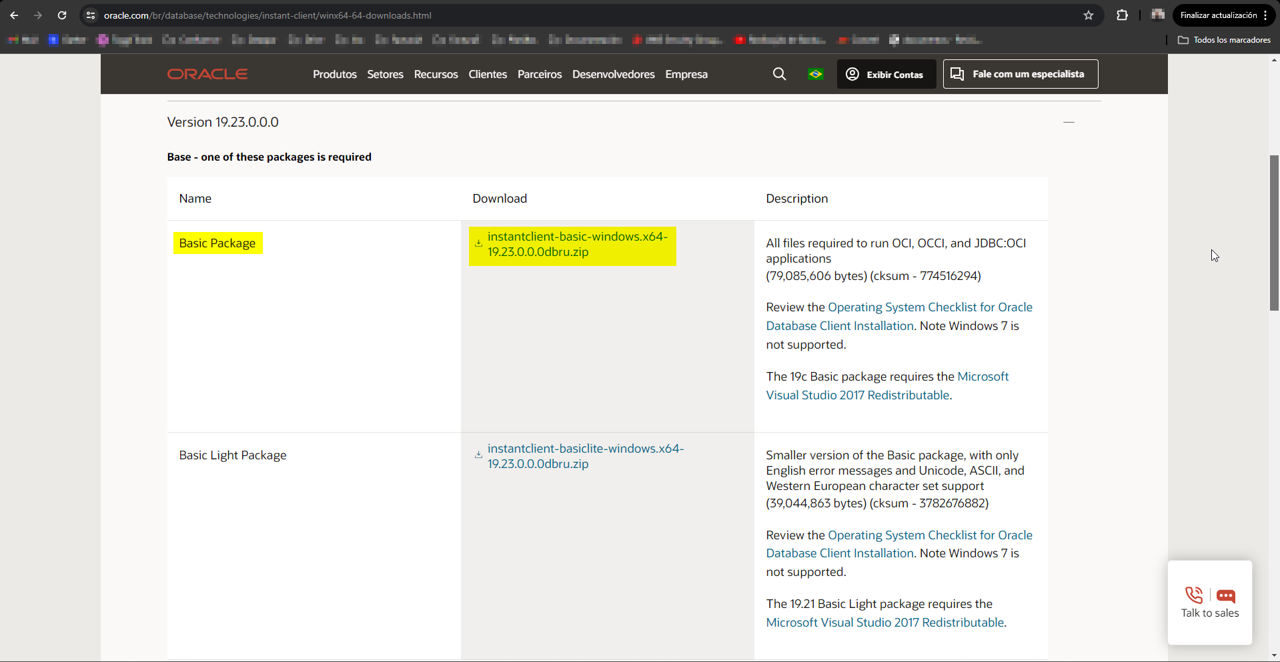Go to Oracle home via the logo

207,74
